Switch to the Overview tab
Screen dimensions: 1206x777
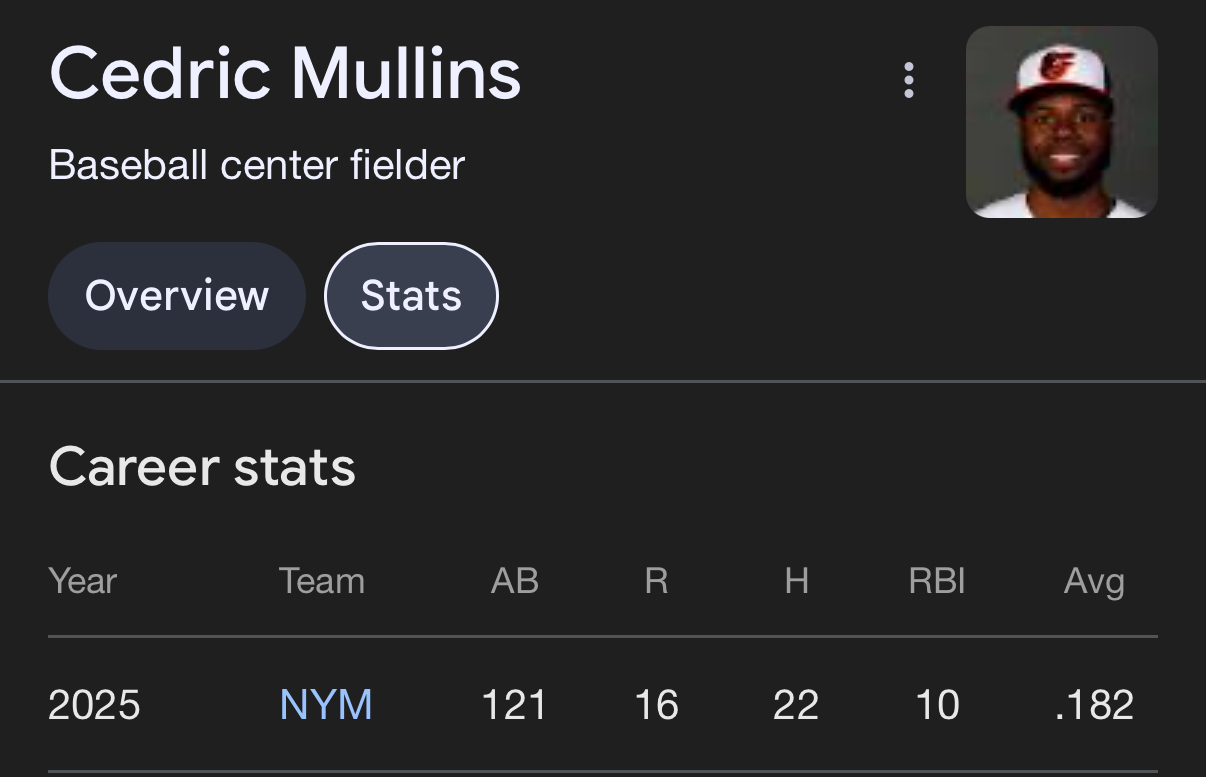coord(177,296)
